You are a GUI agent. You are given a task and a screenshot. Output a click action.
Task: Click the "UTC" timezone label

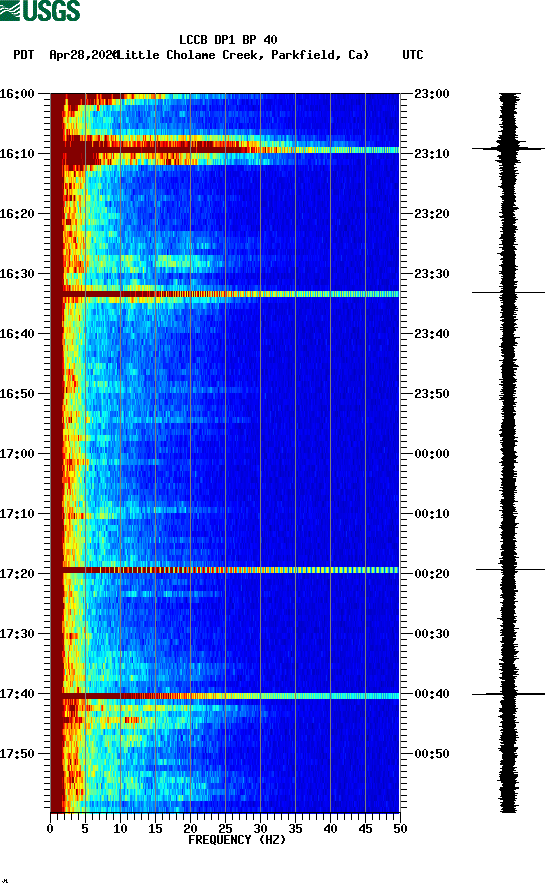point(413,55)
